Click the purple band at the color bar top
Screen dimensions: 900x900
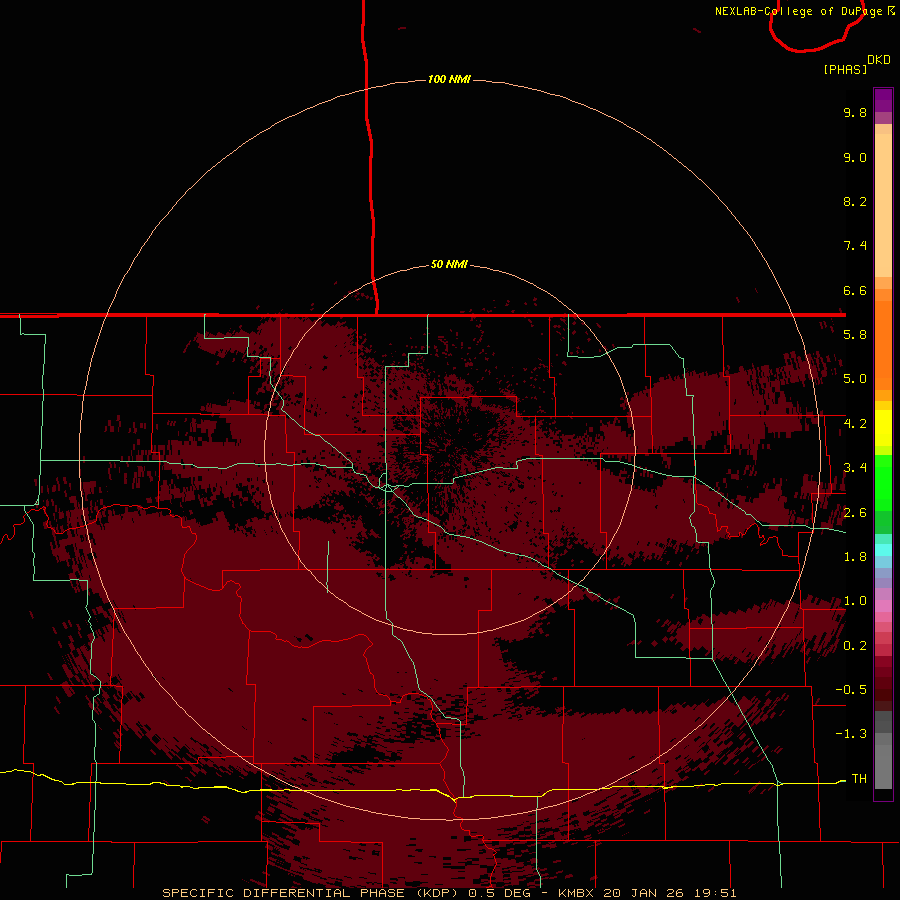(883, 100)
